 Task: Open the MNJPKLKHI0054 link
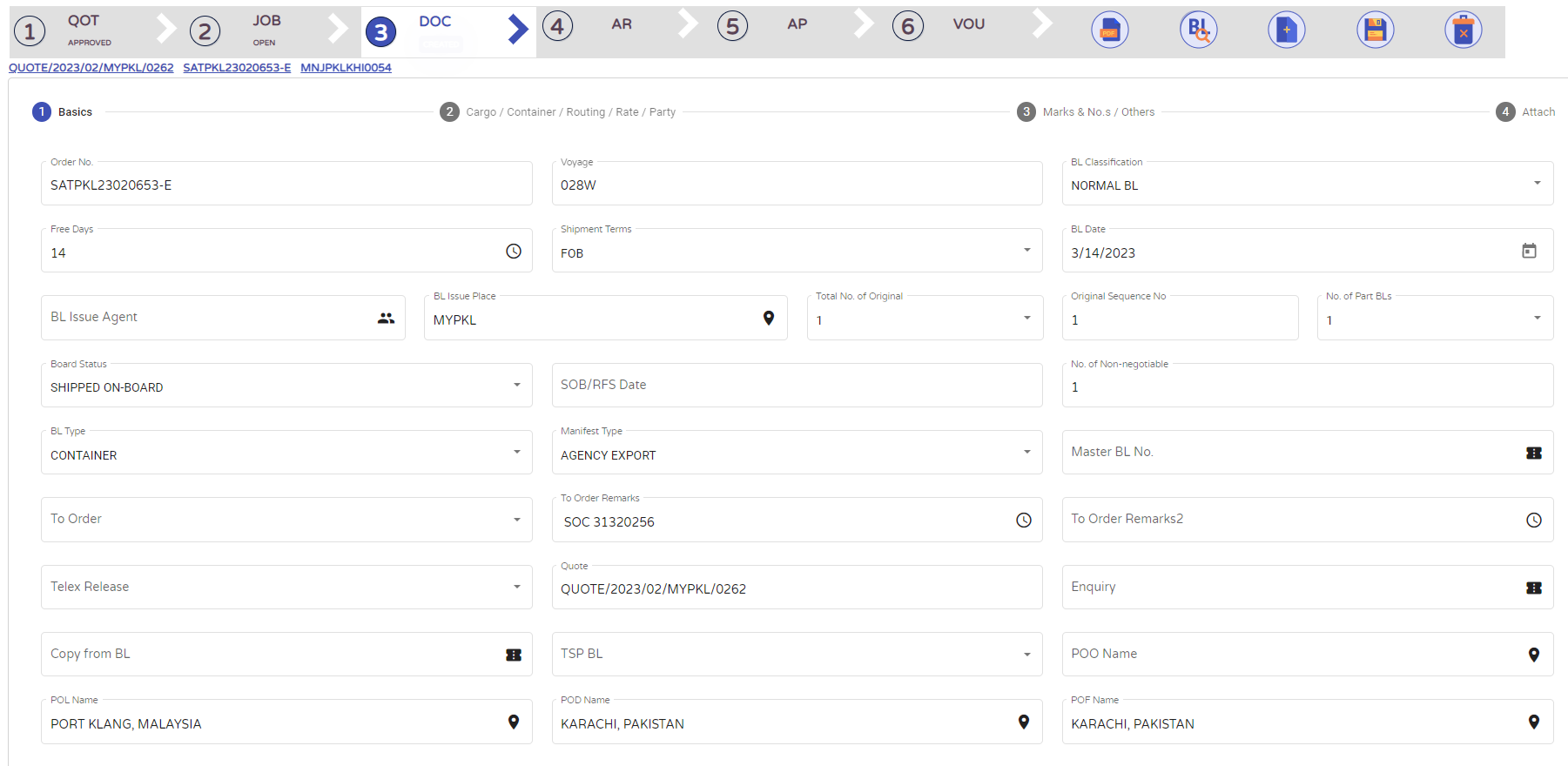pyautogui.click(x=346, y=68)
